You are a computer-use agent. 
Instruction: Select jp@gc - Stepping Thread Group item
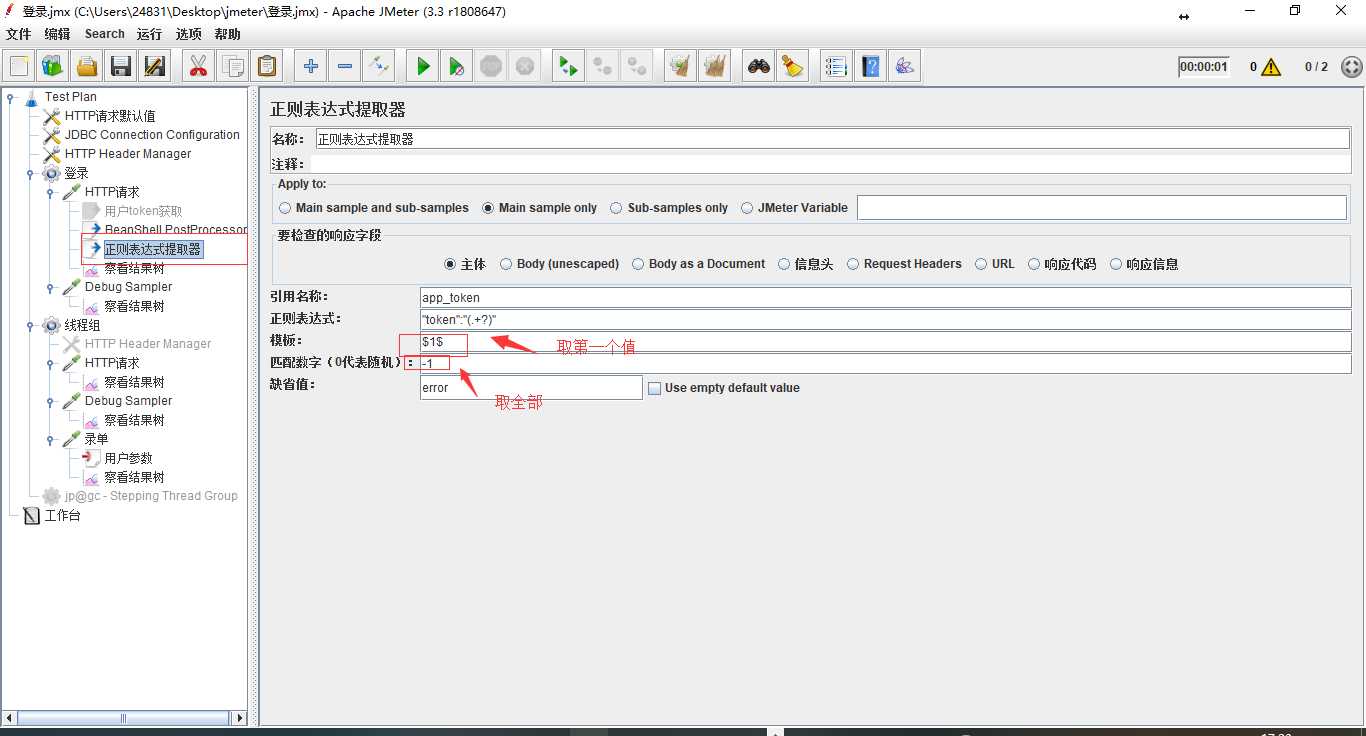(151, 496)
